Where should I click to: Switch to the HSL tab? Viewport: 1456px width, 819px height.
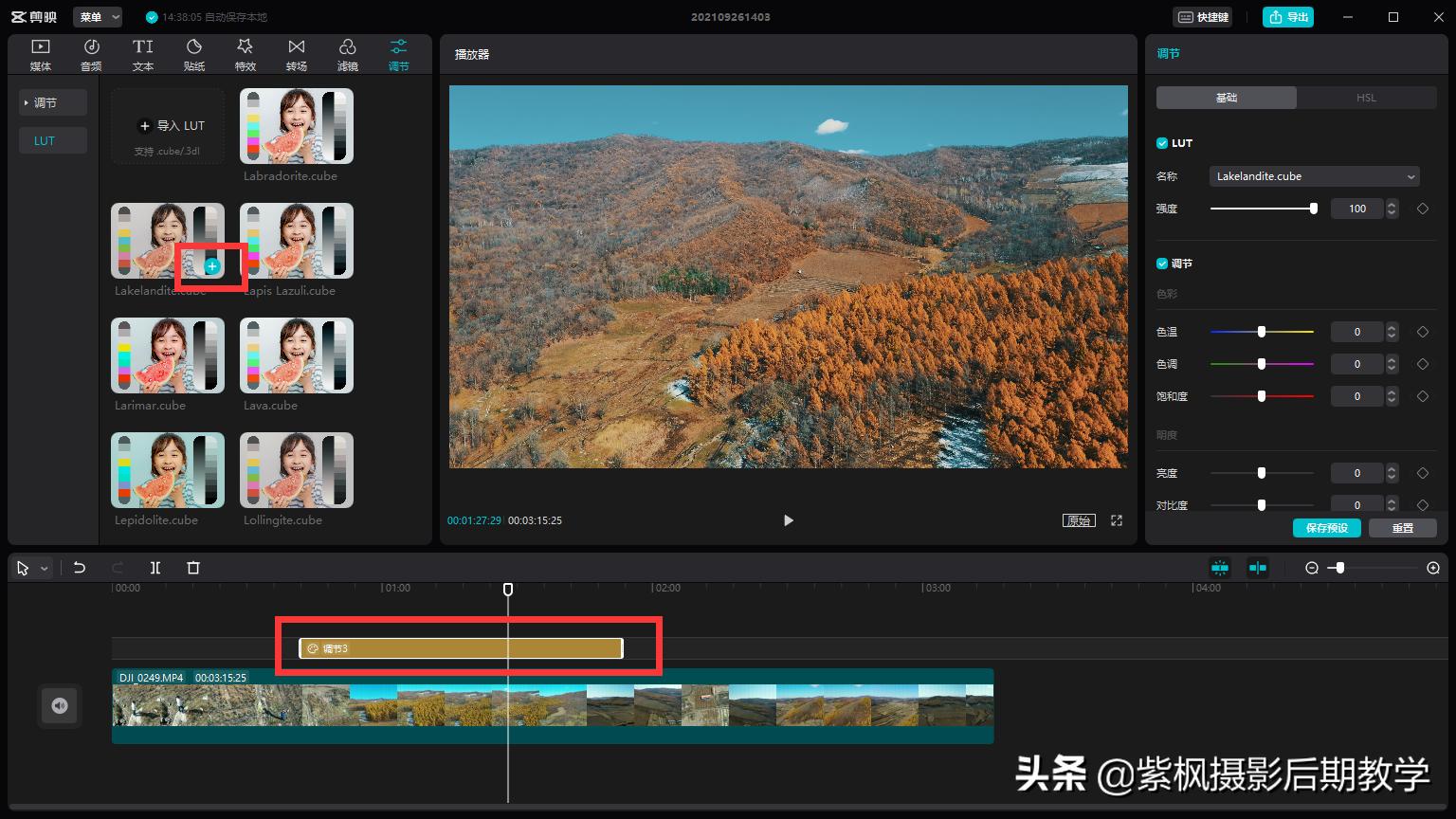(1366, 98)
